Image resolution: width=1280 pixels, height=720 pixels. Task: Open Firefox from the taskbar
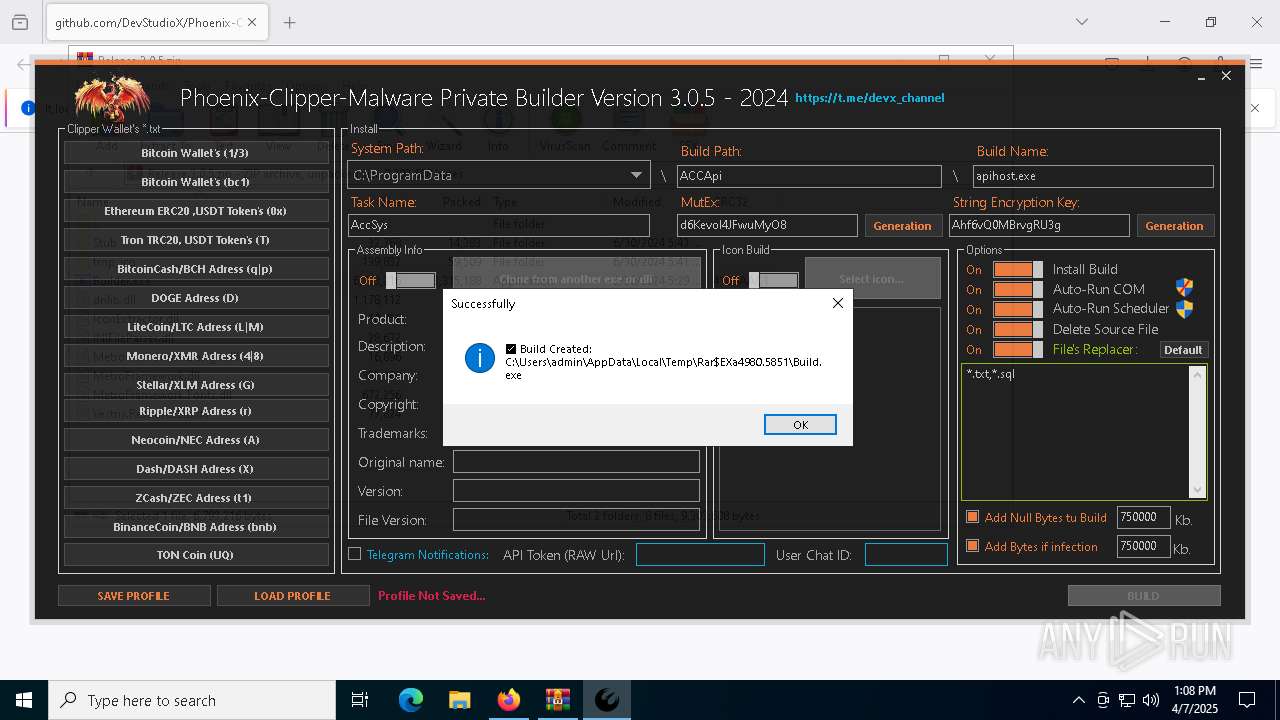click(x=509, y=700)
